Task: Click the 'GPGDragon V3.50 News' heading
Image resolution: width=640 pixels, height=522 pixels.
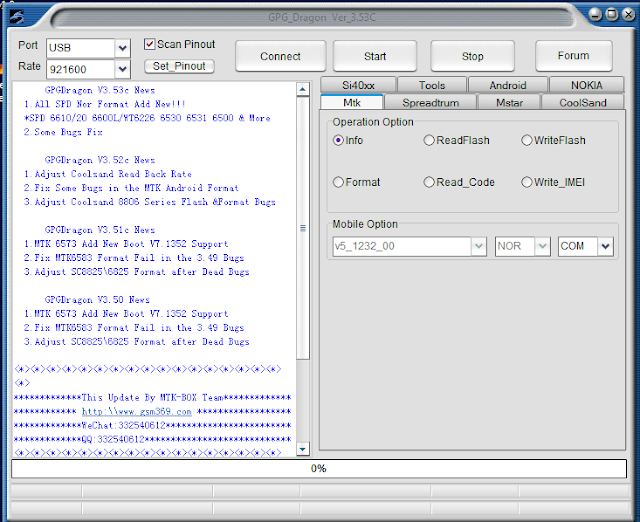Action: click(97, 300)
